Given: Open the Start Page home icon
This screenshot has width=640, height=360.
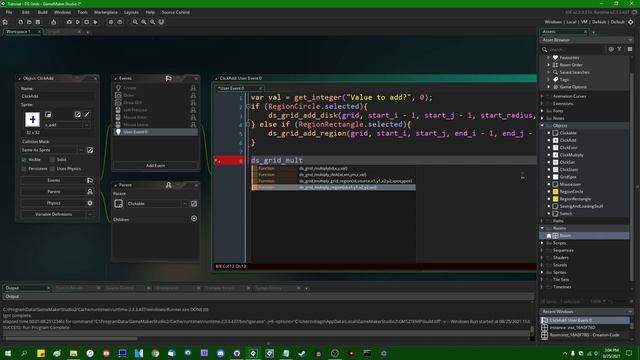Looking at the screenshot, I should (x=5, y=22).
